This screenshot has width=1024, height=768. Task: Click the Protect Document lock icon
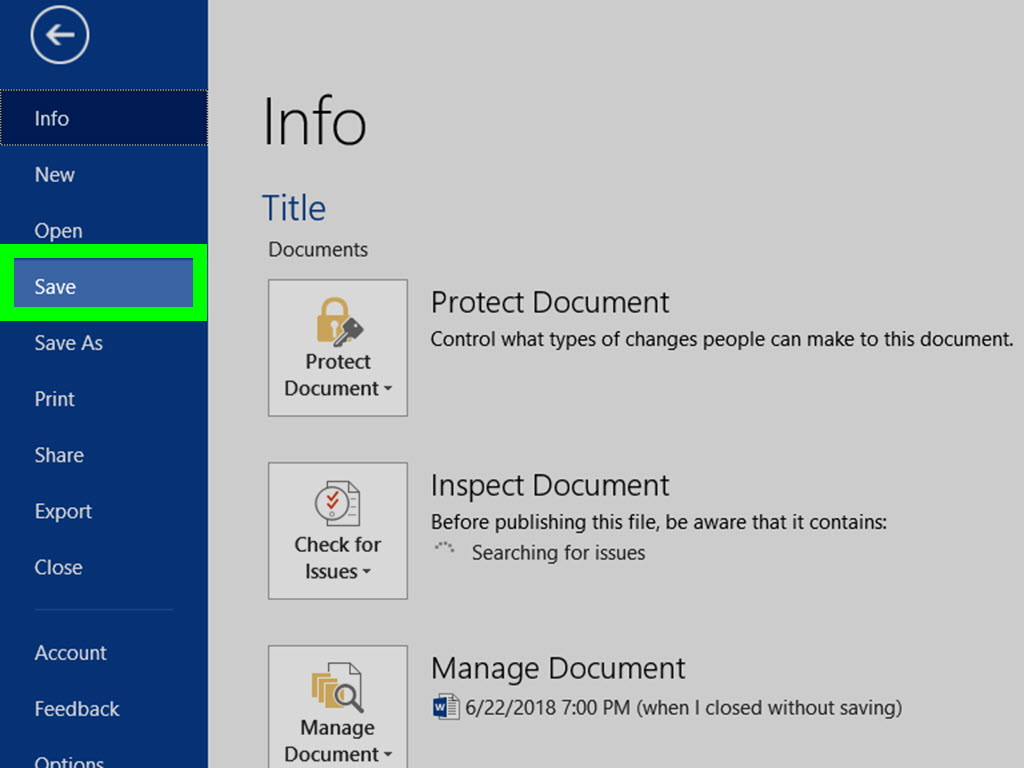pyautogui.click(x=340, y=321)
